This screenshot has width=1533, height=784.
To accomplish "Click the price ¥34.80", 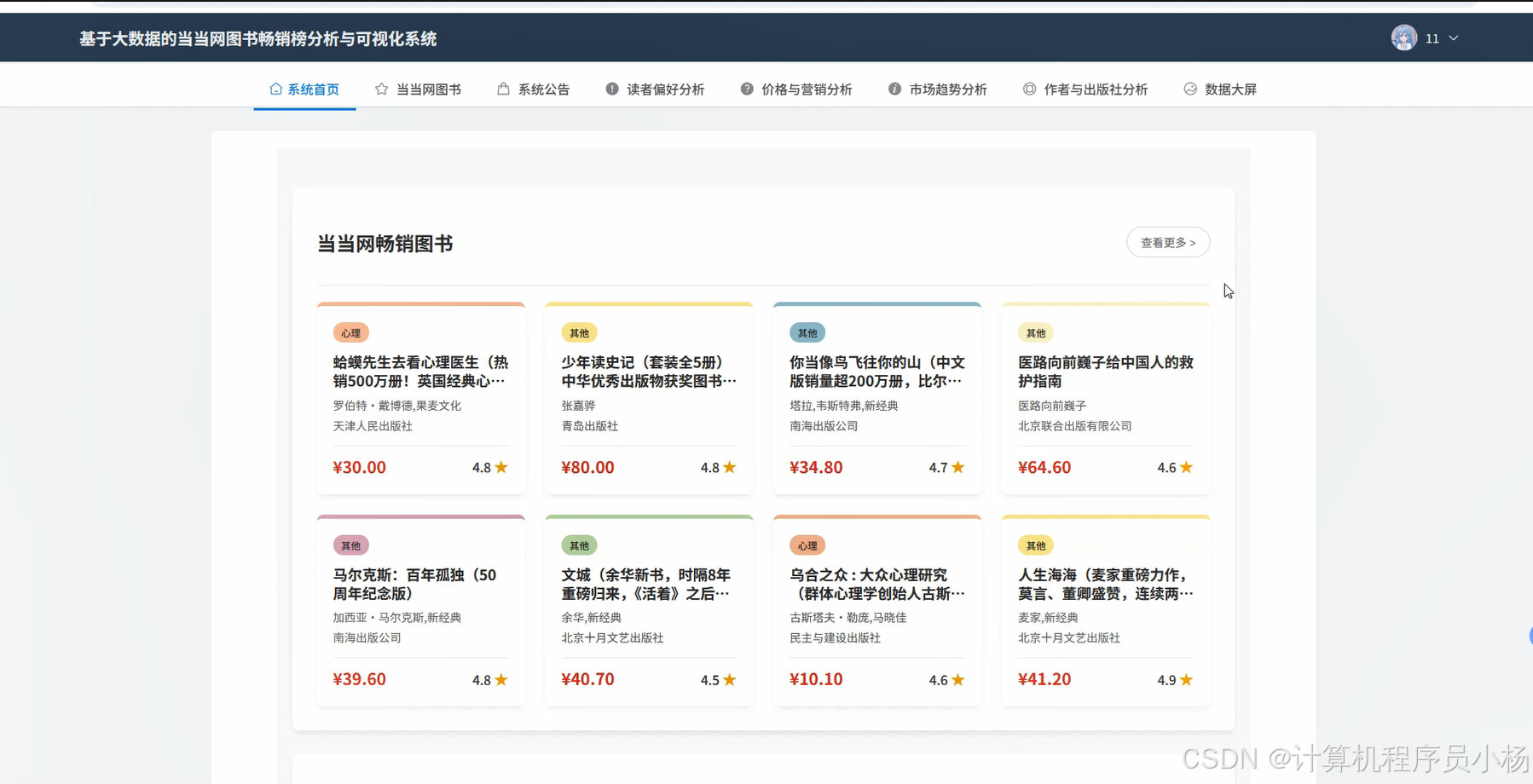I will pos(816,467).
